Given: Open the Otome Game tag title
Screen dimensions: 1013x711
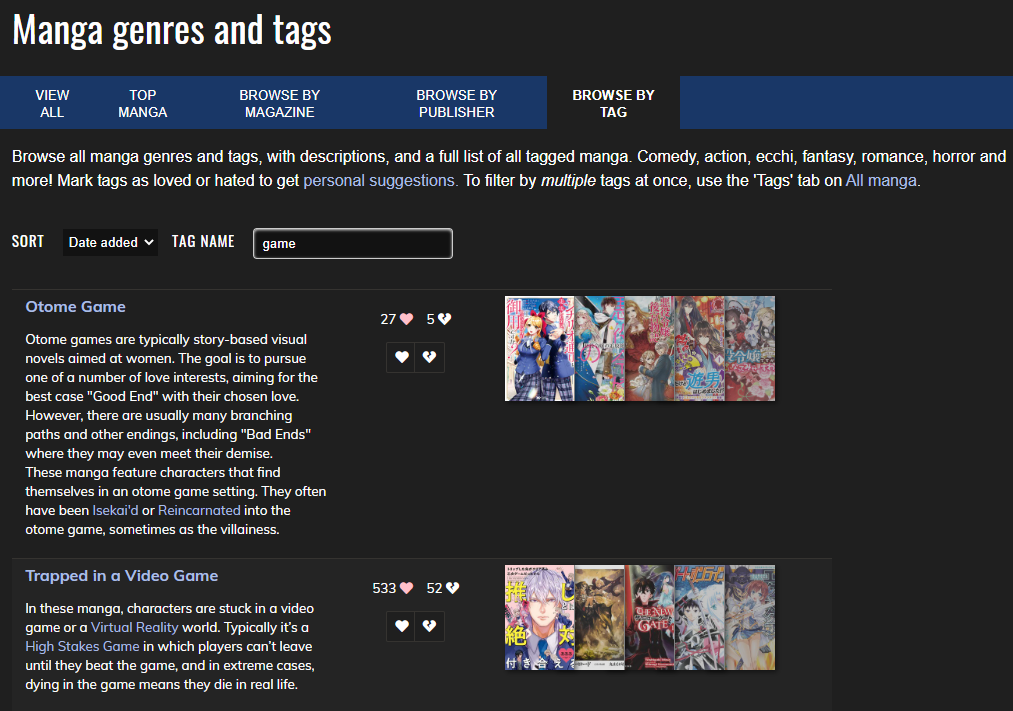Looking at the screenshot, I should pyautogui.click(x=76, y=307).
